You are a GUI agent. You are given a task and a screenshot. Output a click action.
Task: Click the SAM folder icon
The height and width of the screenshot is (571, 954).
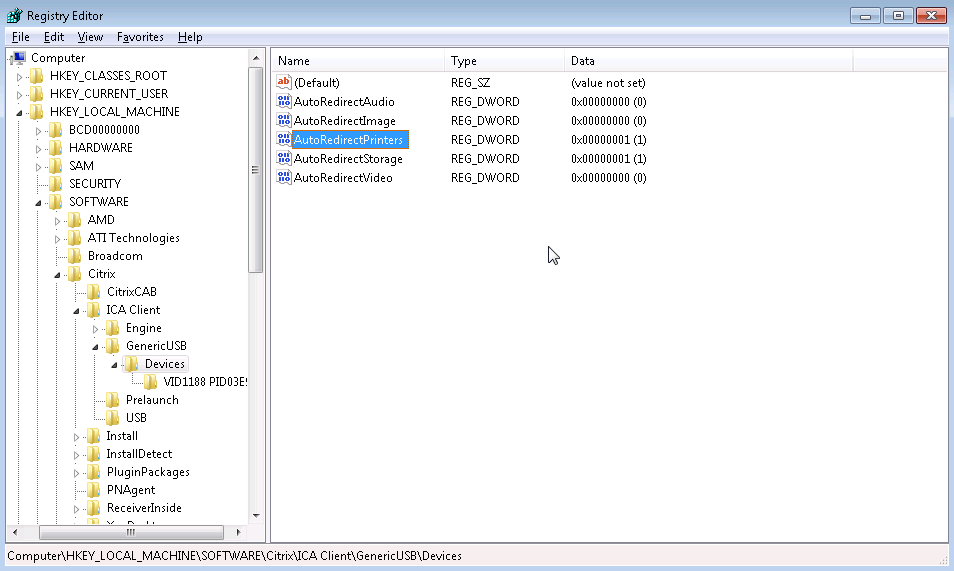click(56, 166)
